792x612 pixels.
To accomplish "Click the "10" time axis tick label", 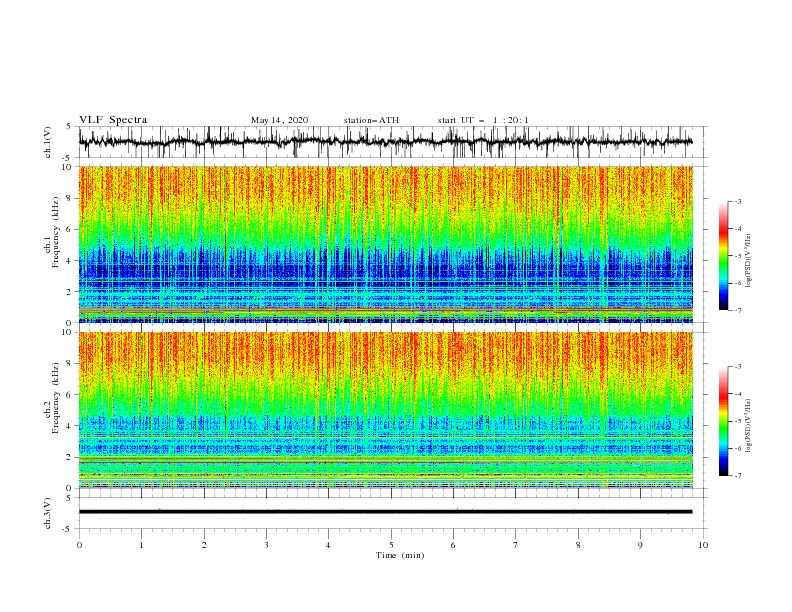I will 703,545.
